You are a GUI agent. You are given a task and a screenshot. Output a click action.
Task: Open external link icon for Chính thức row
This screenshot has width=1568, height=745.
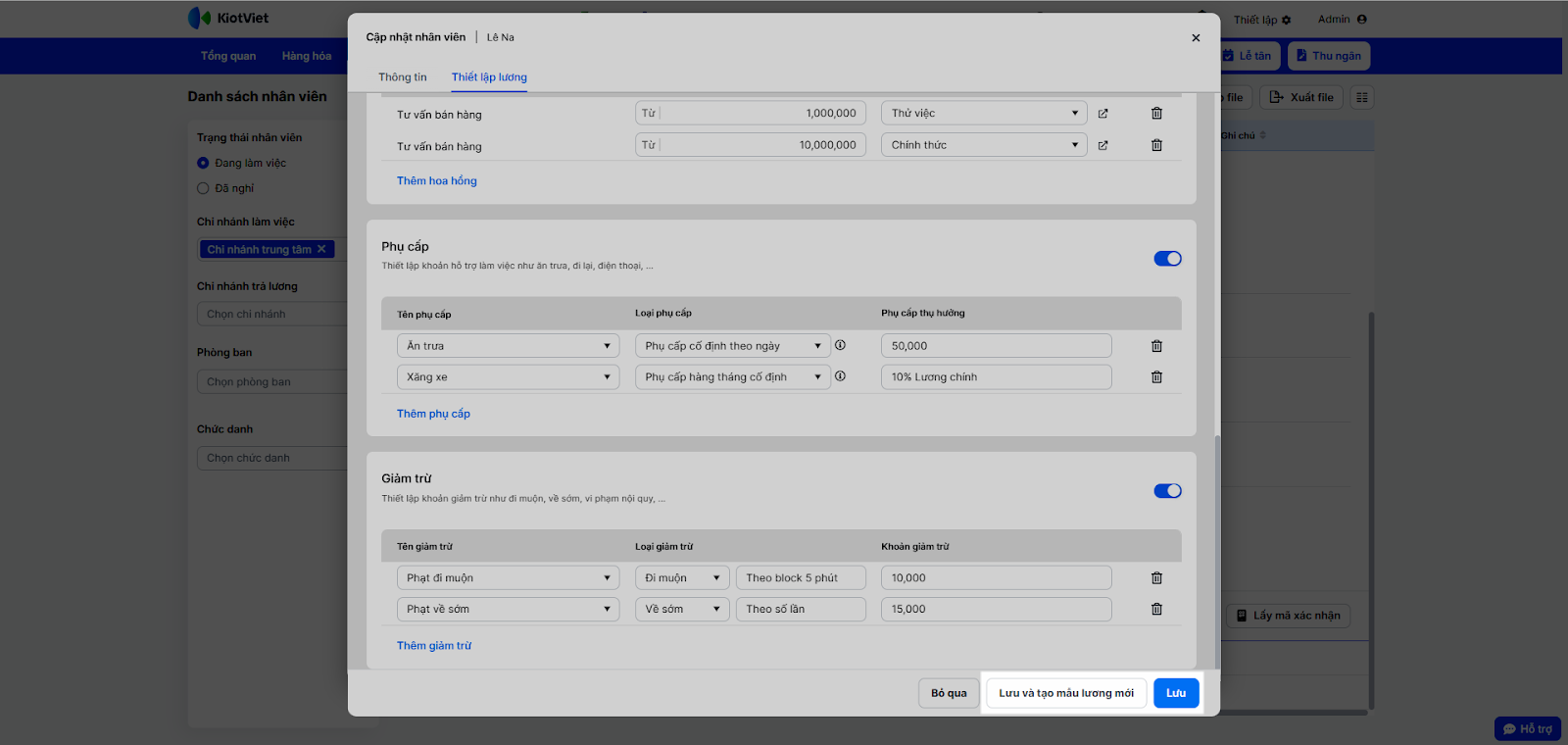pyautogui.click(x=1102, y=145)
